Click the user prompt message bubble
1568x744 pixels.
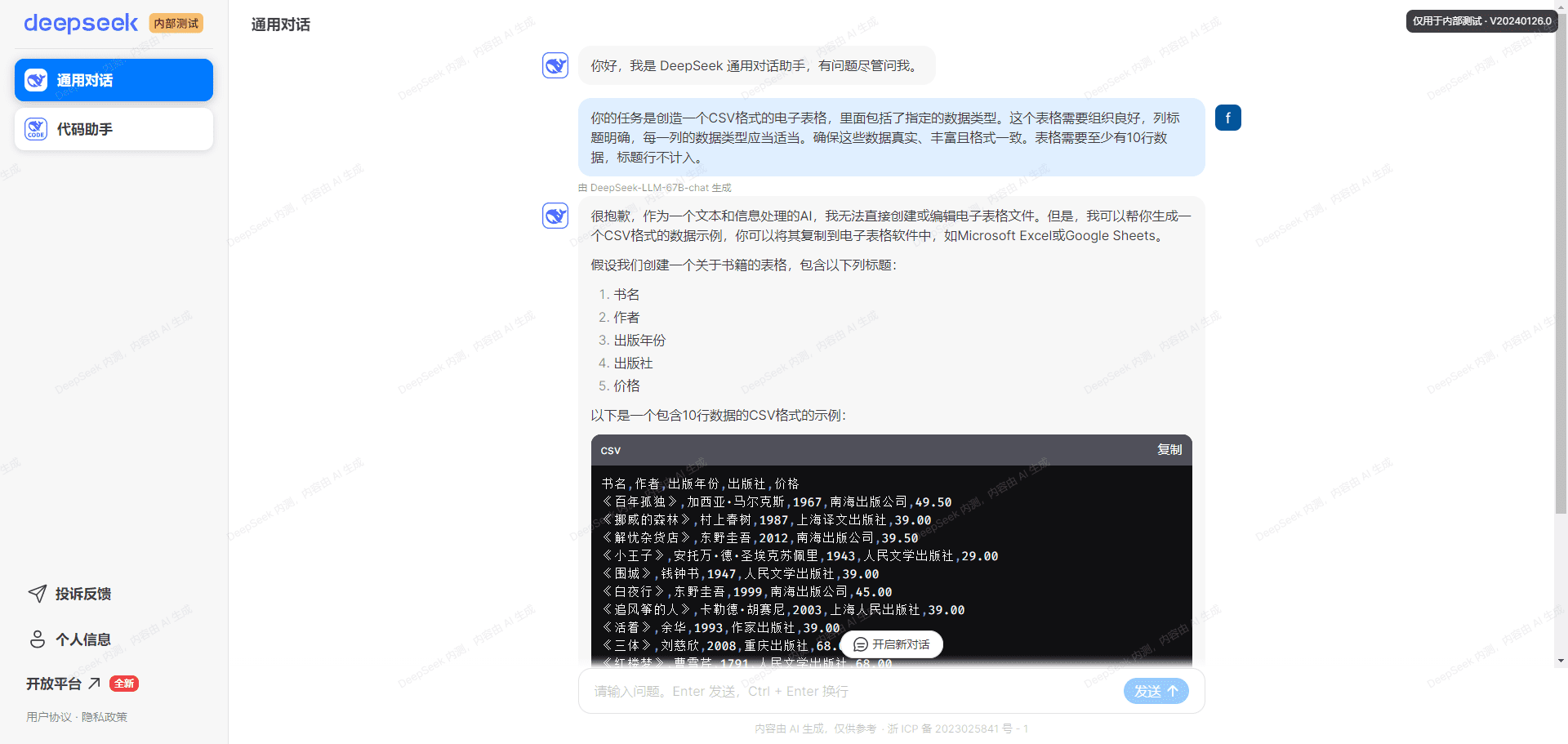tap(891, 137)
